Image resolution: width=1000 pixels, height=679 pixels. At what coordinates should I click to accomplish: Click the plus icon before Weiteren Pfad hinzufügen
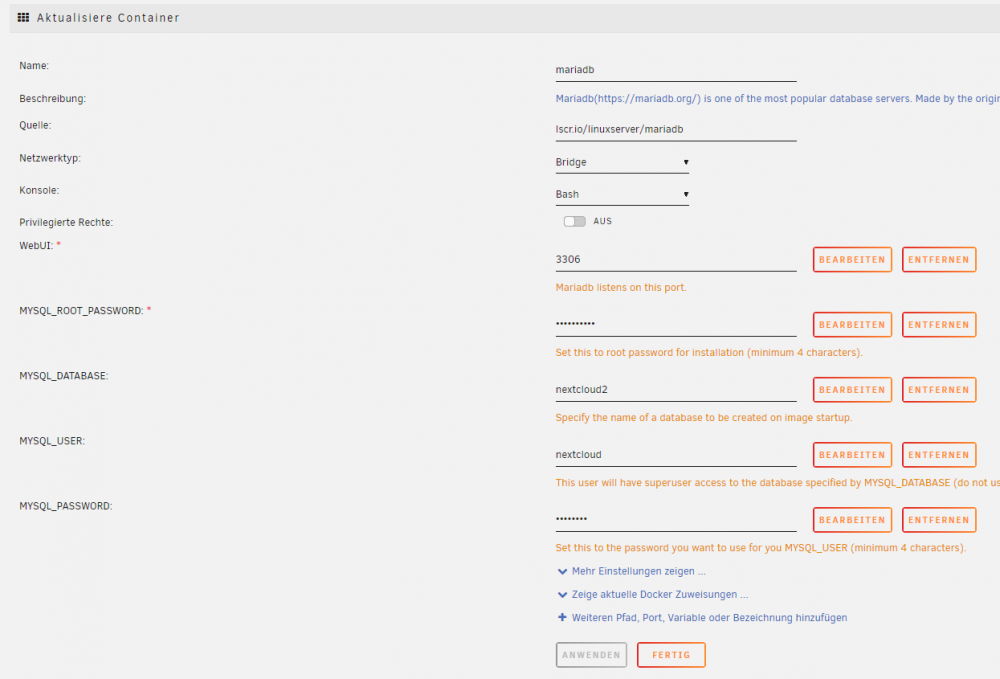tap(562, 617)
